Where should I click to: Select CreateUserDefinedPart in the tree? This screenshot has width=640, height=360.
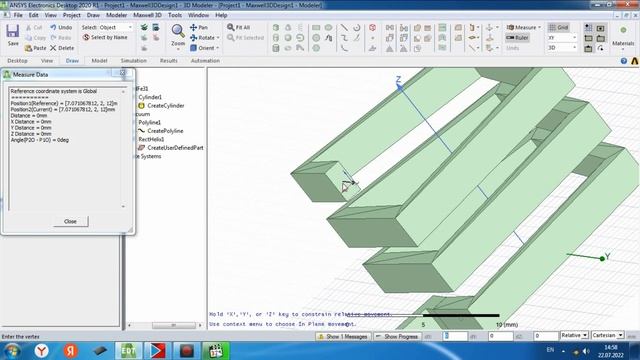pos(175,148)
